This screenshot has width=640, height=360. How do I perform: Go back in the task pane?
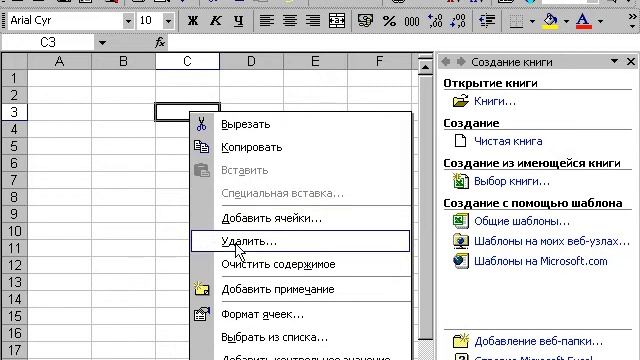pos(446,62)
